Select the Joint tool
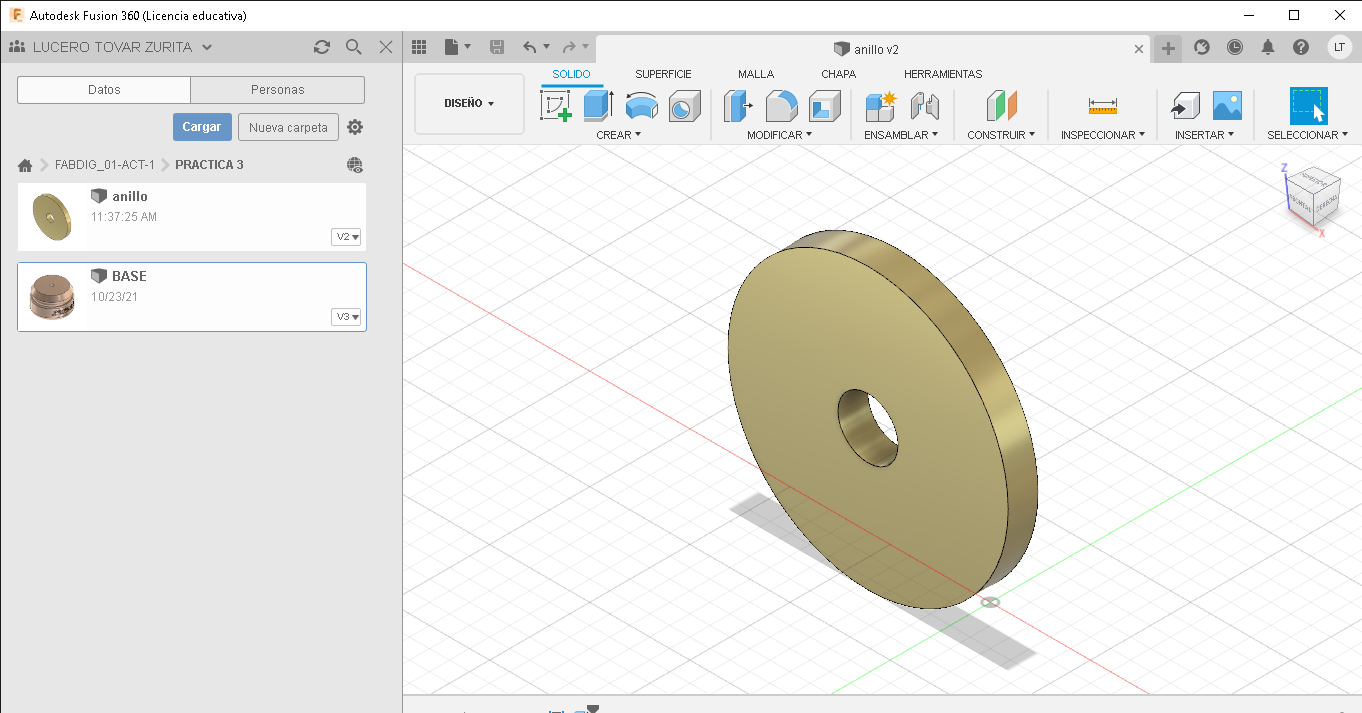 point(924,105)
